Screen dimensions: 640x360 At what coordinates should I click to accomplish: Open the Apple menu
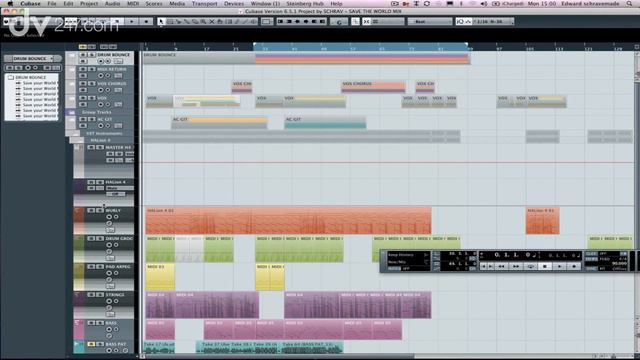click(x=10, y=4)
